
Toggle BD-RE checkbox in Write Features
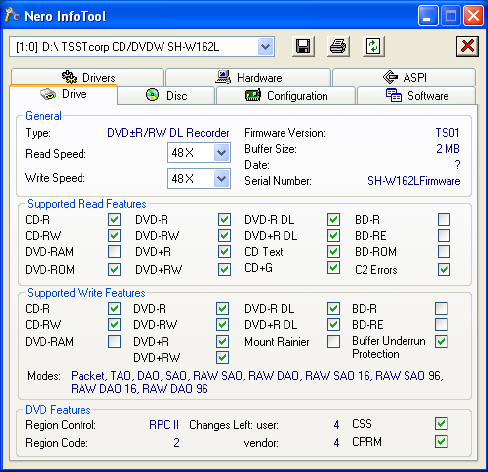point(441,324)
